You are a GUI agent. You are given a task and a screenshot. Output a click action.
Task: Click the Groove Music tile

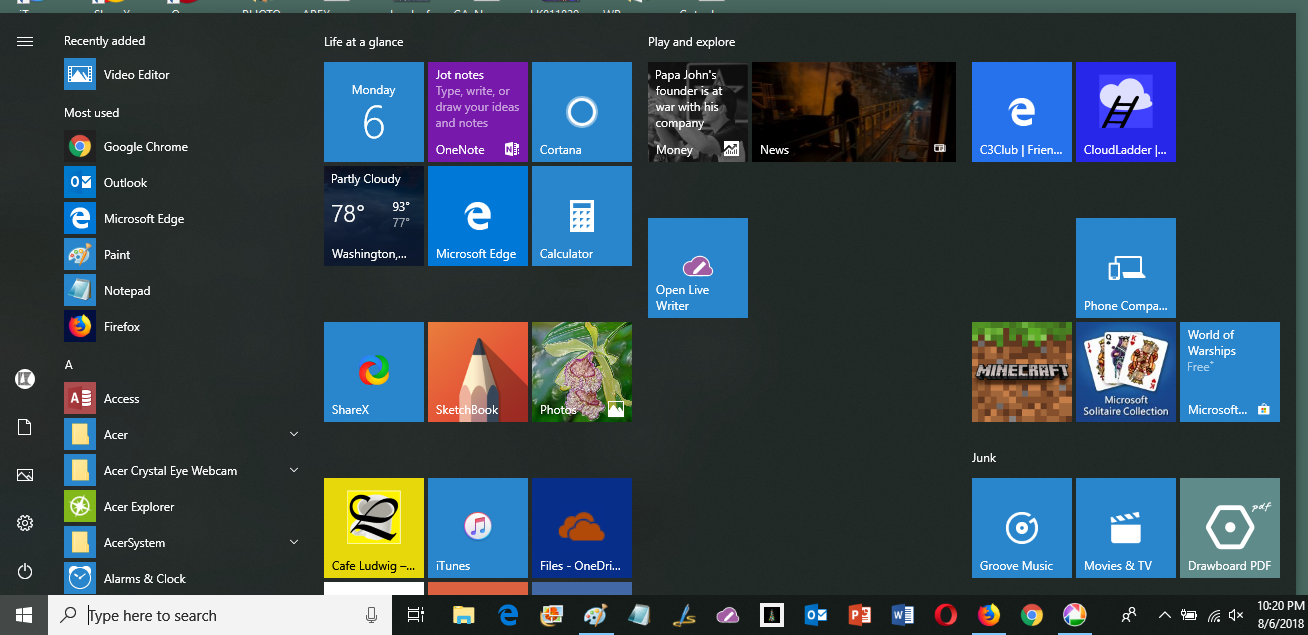coord(1021,528)
